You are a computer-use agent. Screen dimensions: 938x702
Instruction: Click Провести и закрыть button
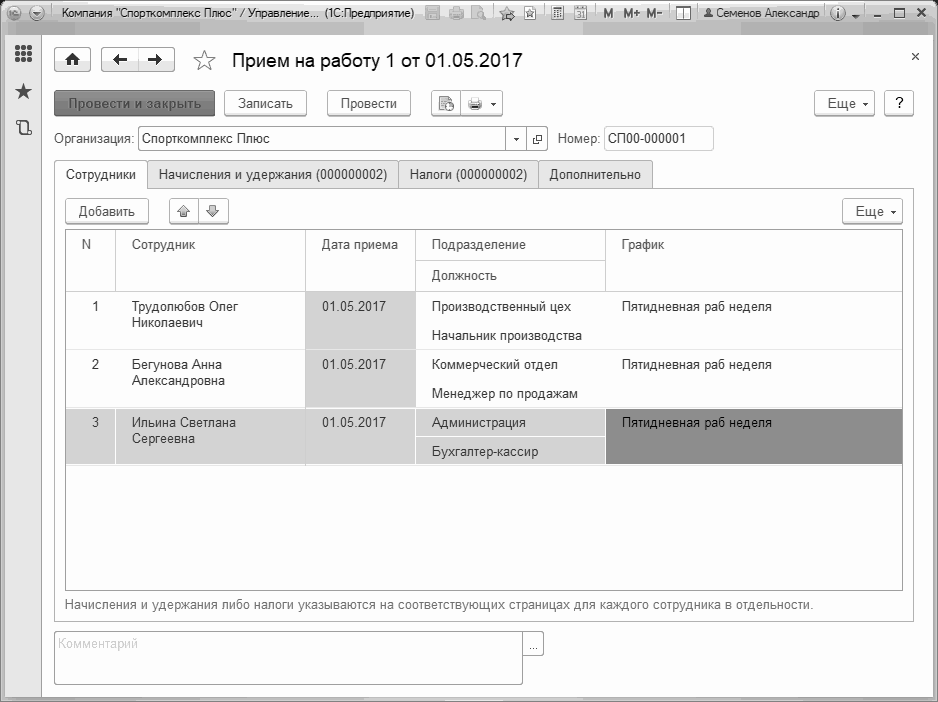(x=135, y=104)
